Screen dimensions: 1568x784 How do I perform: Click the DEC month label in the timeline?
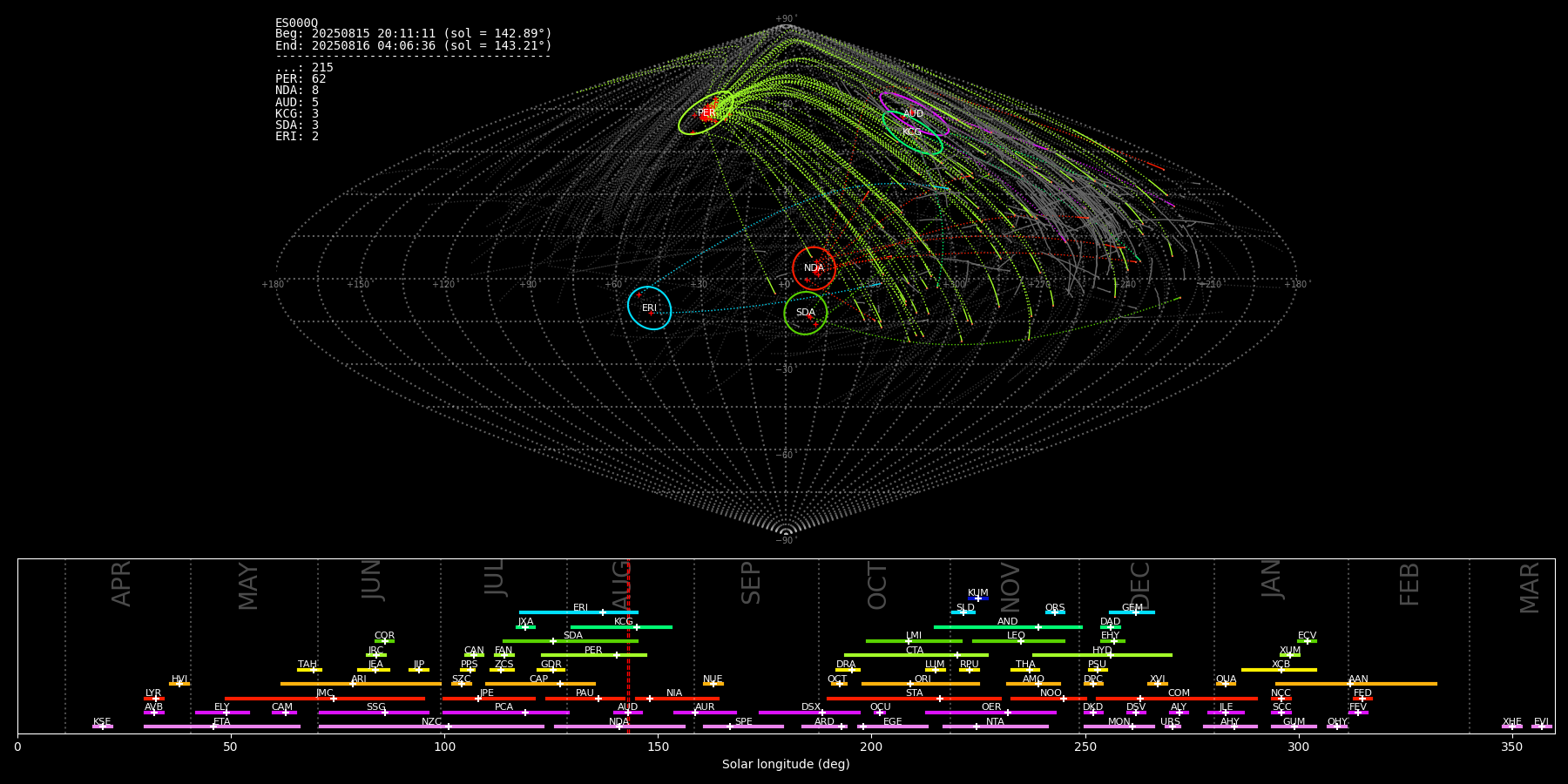pyautogui.click(x=1140, y=585)
